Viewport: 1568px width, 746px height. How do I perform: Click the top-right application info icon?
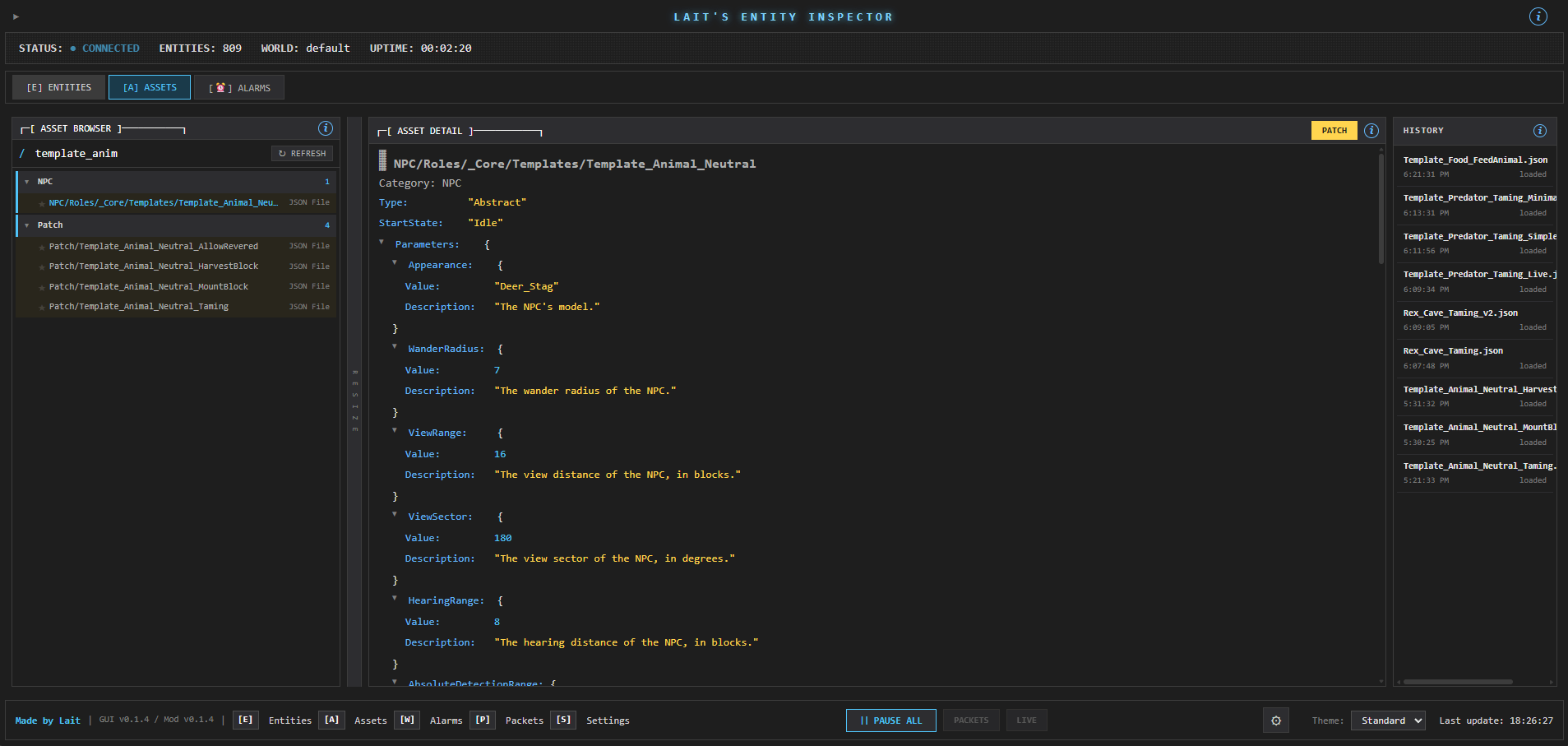(1538, 16)
